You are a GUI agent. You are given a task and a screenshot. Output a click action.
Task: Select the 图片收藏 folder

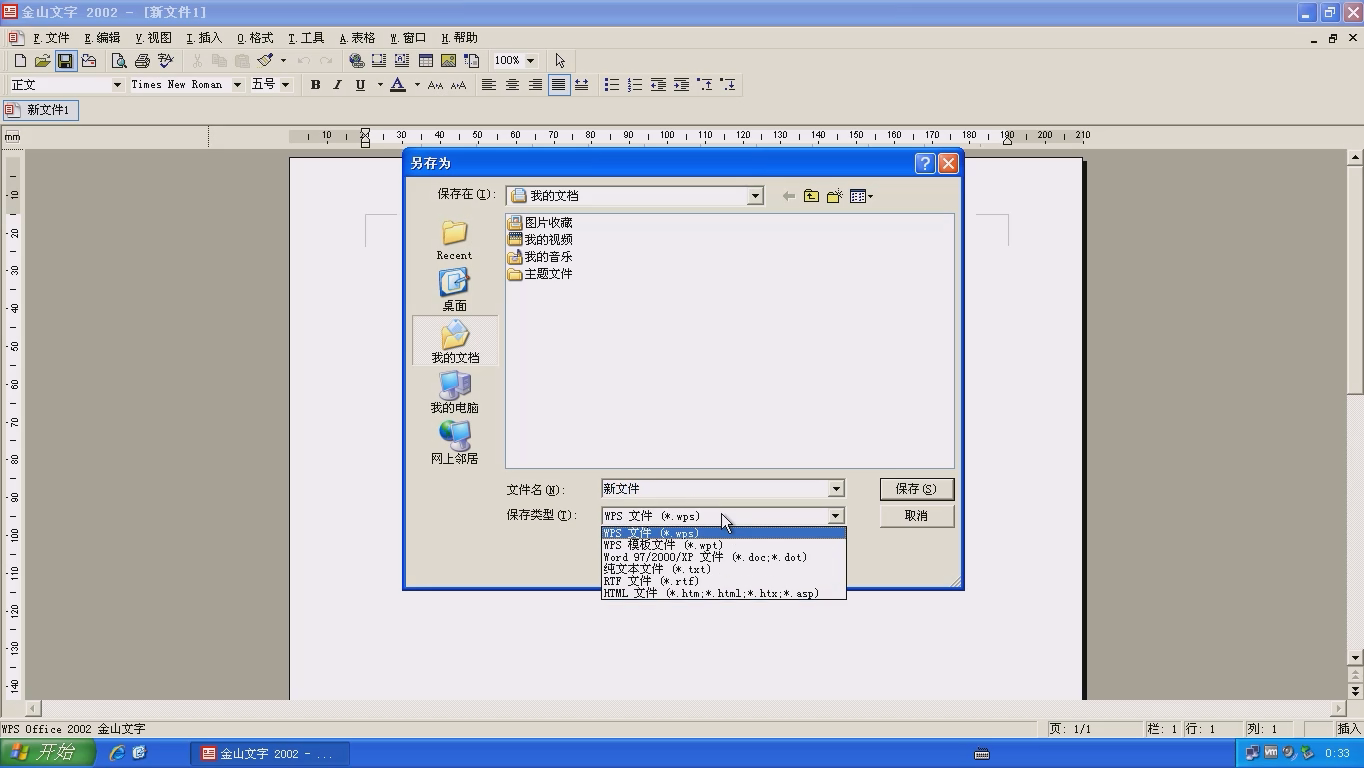(x=540, y=223)
